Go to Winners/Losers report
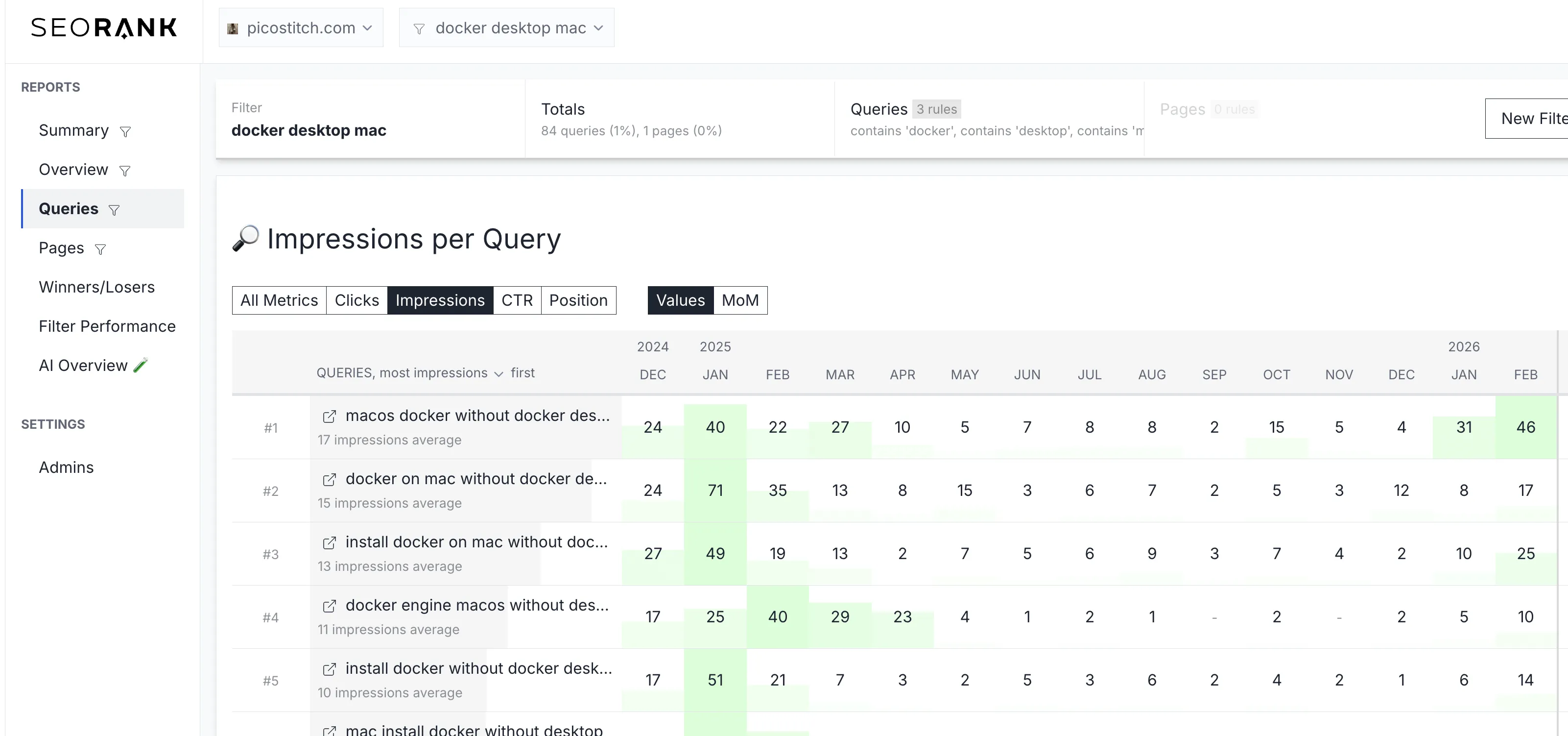This screenshot has width=1568, height=736. (97, 287)
